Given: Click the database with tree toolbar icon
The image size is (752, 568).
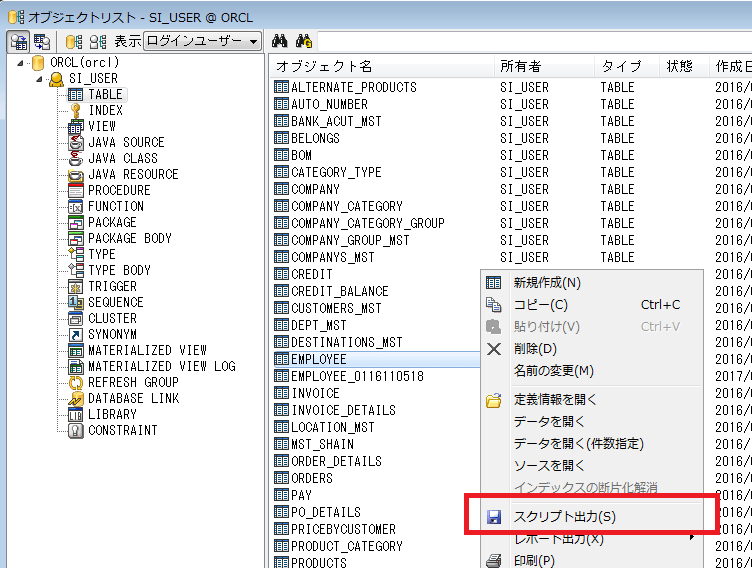Looking at the screenshot, I should coord(74,41).
